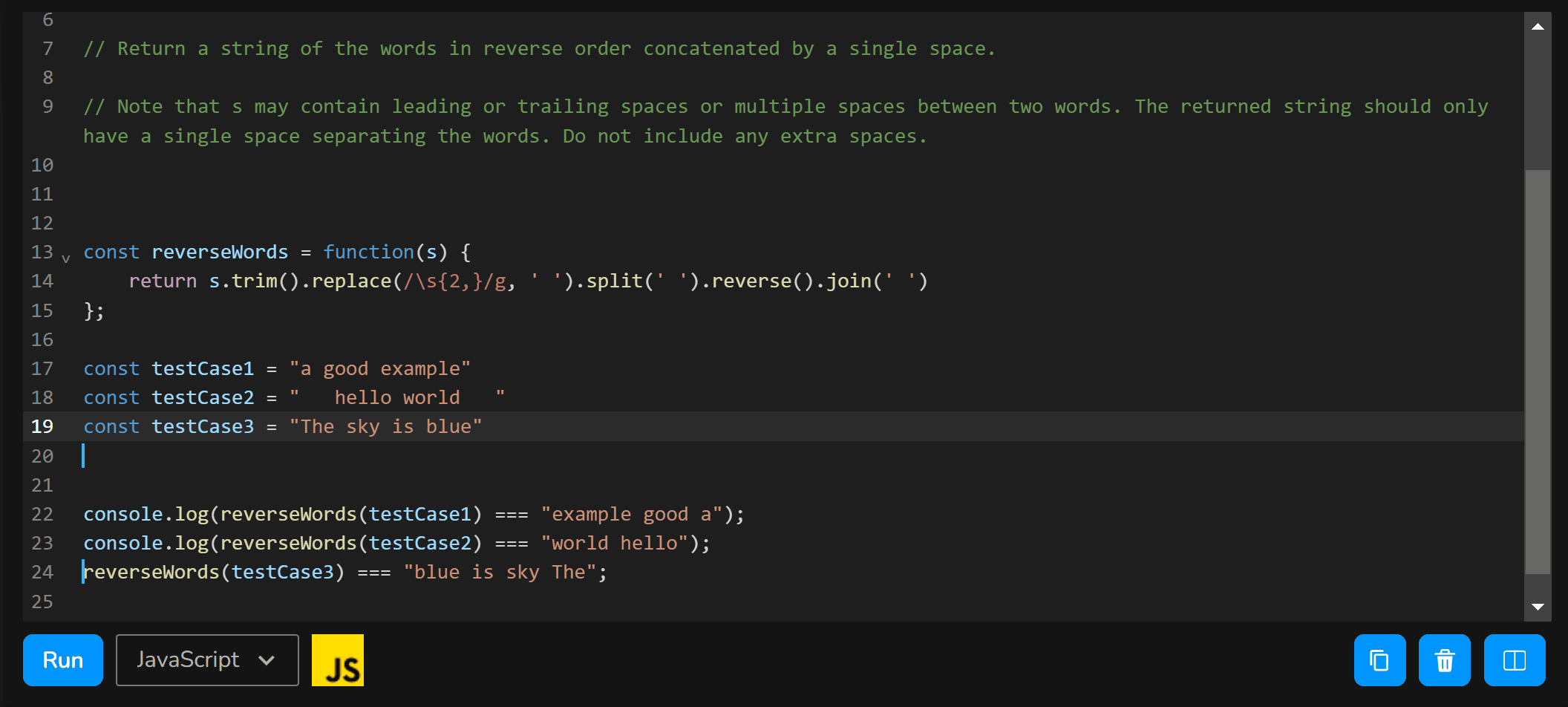Click .reverse() call on line 14

[x=757, y=281]
